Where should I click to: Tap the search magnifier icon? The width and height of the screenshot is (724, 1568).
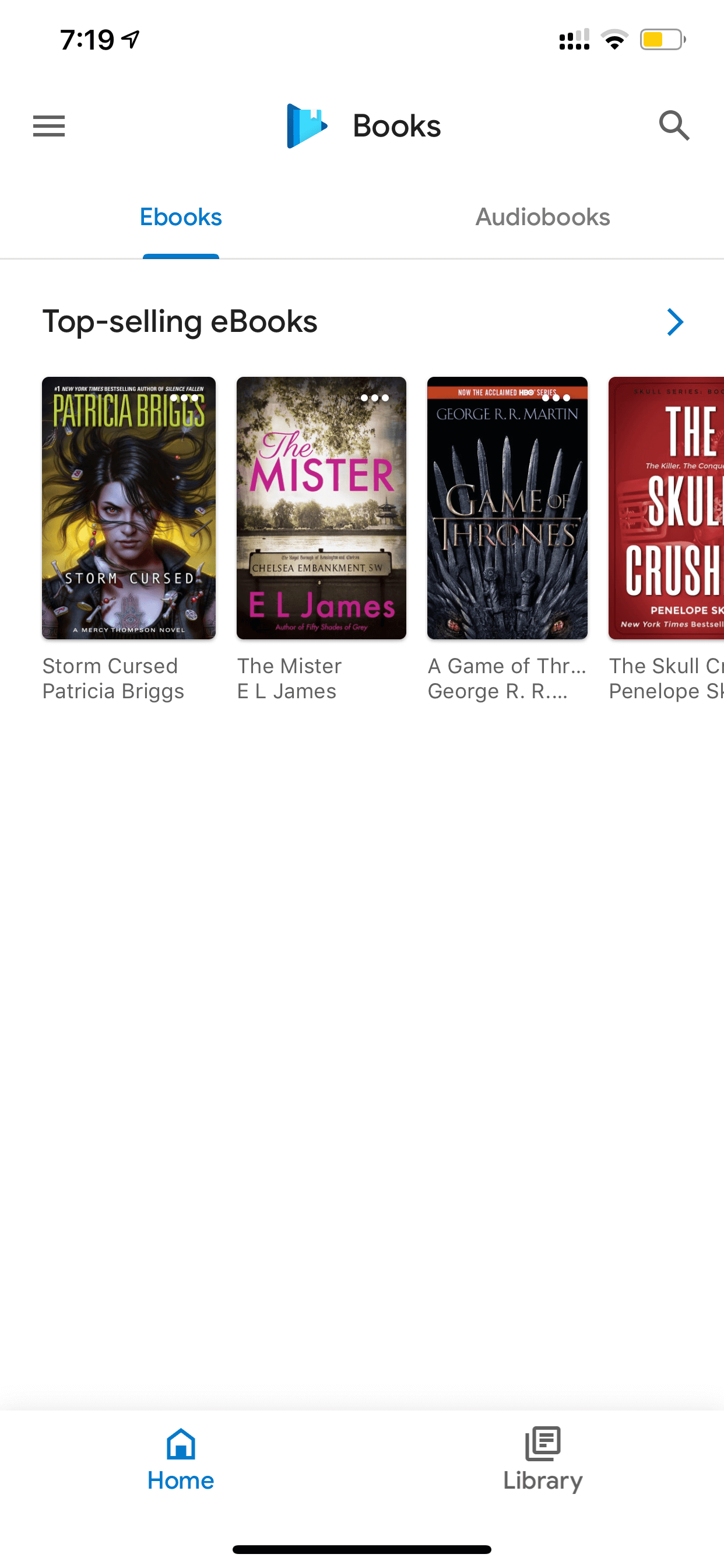[x=674, y=125]
